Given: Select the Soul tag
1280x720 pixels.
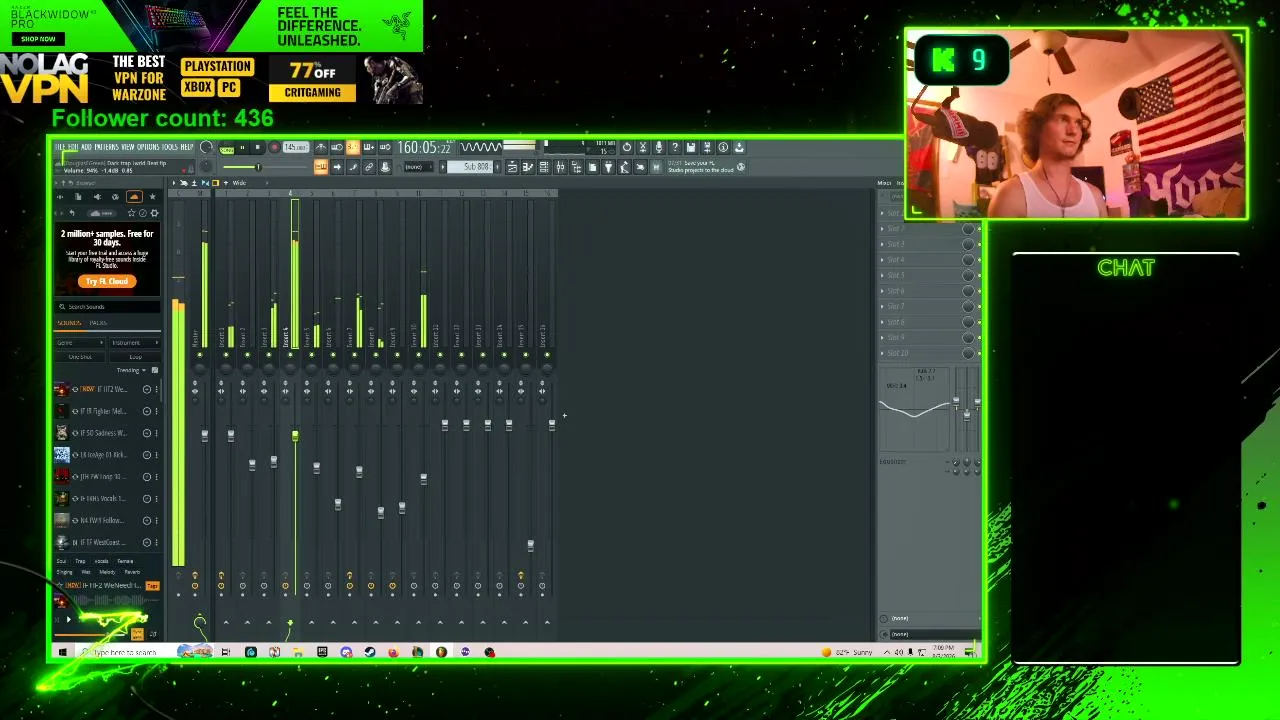Looking at the screenshot, I should [61, 561].
